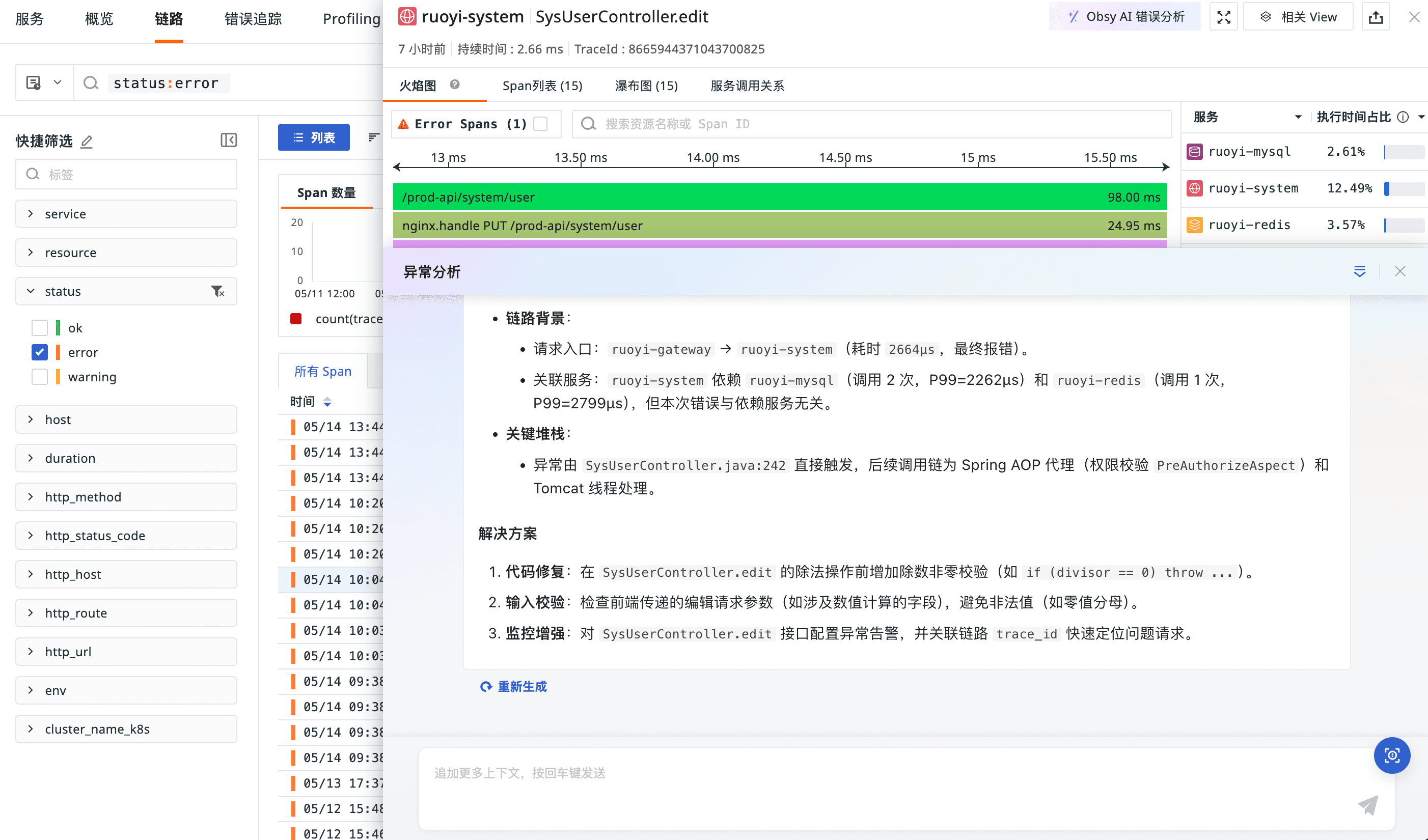Click the ruoyi-system service globe icon in title

coord(407,16)
